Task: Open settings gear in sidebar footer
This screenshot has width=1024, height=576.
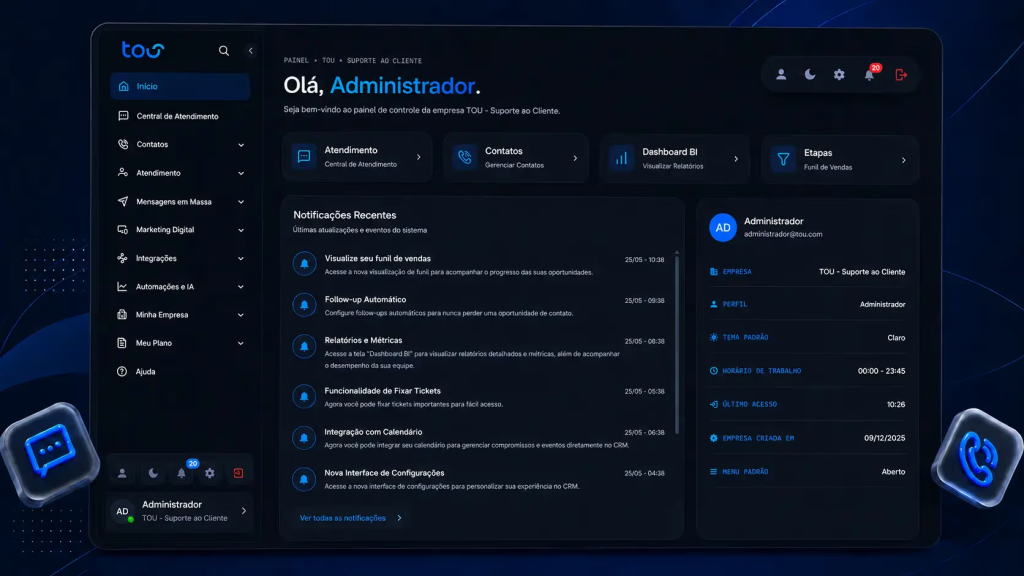Action: 210,473
